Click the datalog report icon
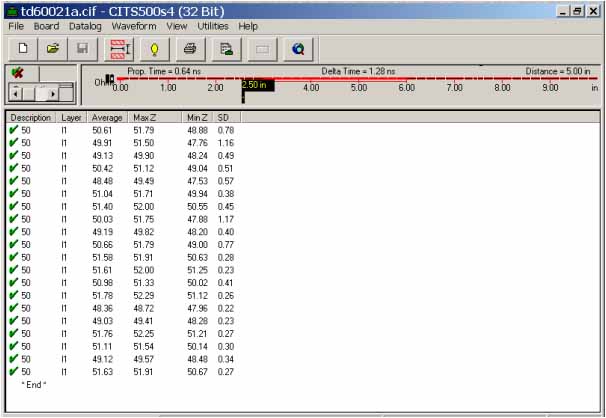The image size is (606, 418). 227,47
